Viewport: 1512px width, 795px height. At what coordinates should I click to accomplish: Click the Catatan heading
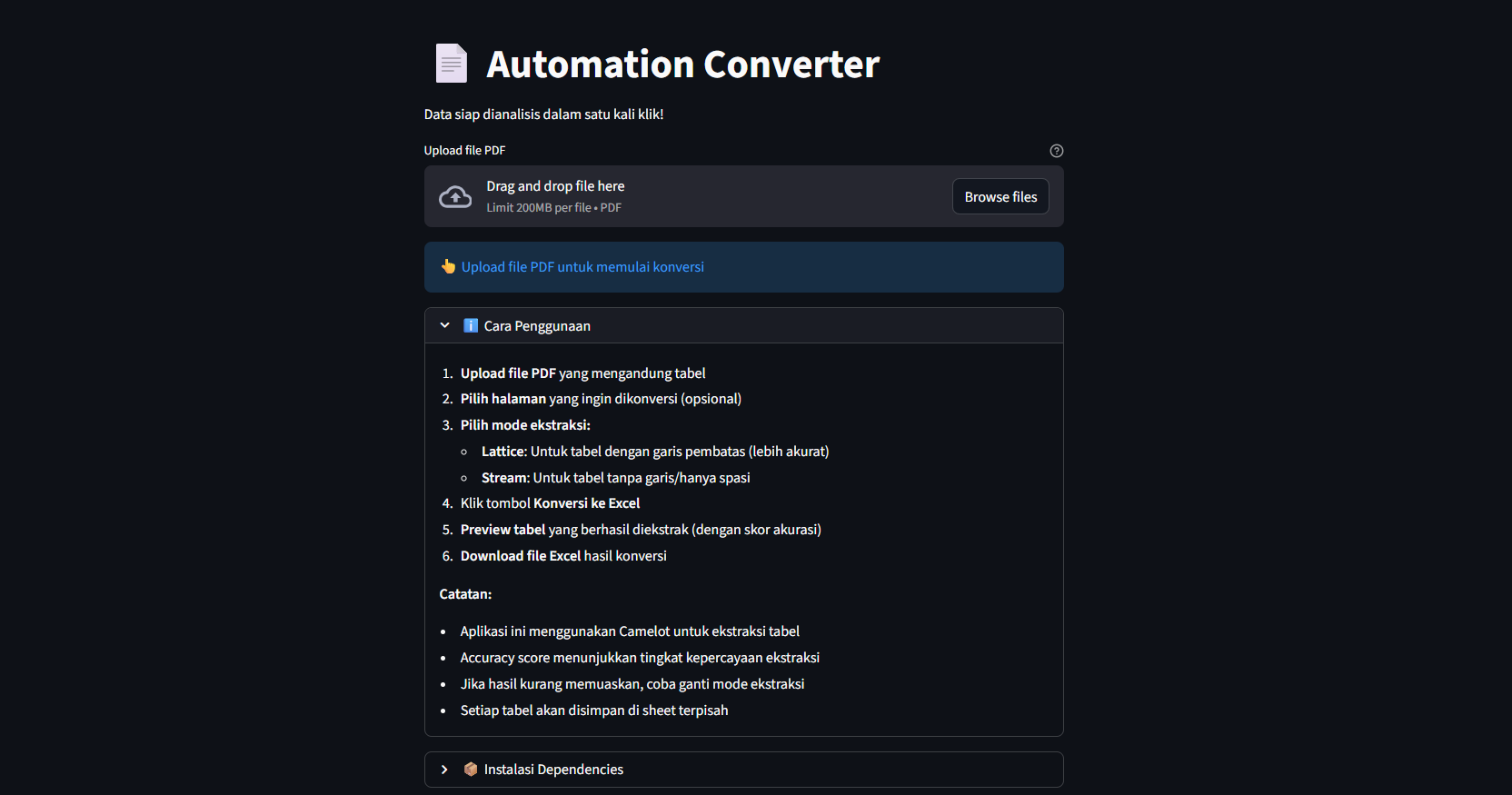click(x=465, y=594)
